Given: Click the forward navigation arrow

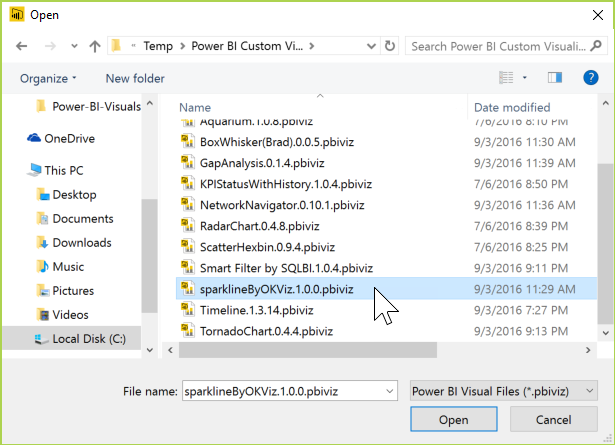Looking at the screenshot, I should pyautogui.click(x=50, y=46).
